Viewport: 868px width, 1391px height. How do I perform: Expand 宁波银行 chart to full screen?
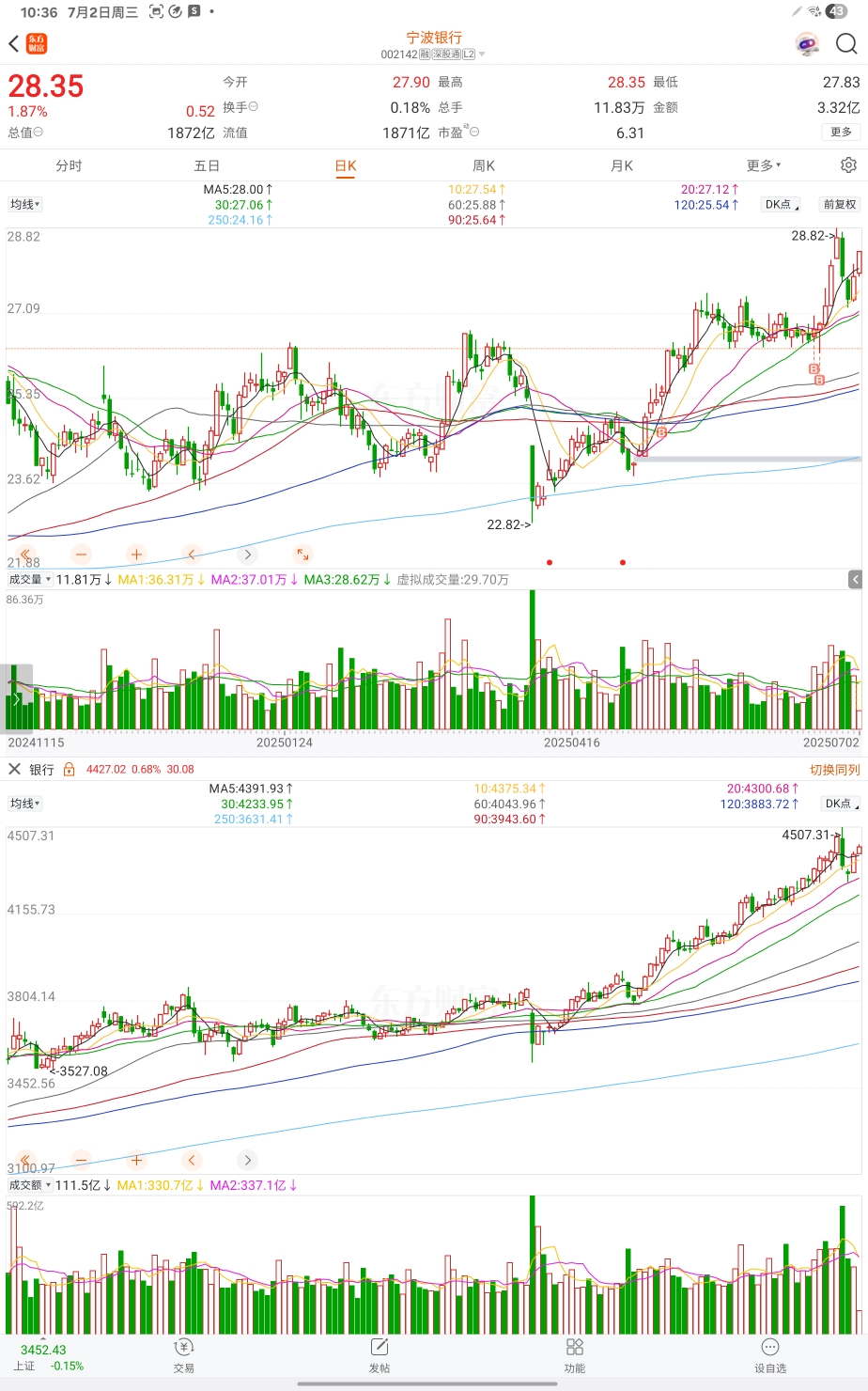pyautogui.click(x=302, y=554)
